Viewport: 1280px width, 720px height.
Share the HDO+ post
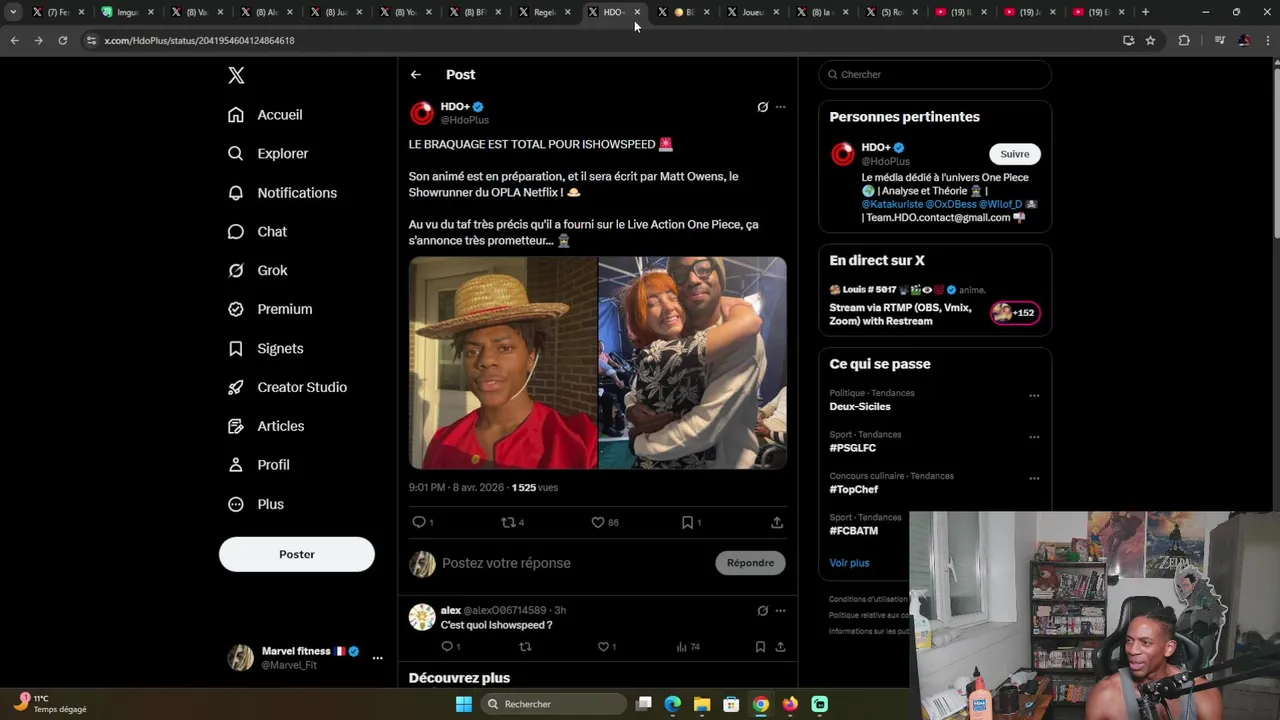[x=777, y=523]
